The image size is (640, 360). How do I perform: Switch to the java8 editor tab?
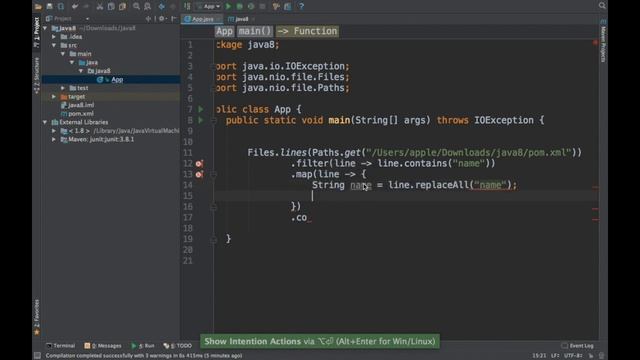coord(240,19)
